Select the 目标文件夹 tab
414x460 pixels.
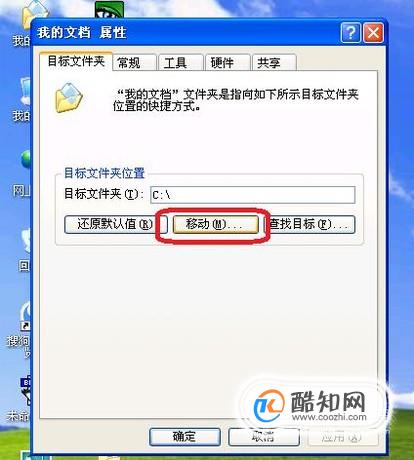point(76,61)
